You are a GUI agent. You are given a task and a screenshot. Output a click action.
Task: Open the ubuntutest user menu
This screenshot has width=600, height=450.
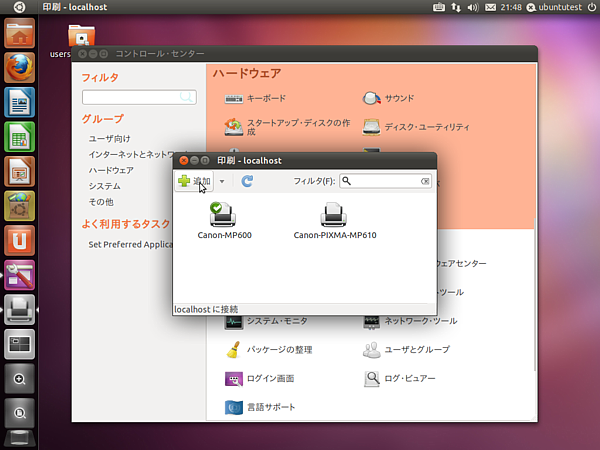coord(554,7)
